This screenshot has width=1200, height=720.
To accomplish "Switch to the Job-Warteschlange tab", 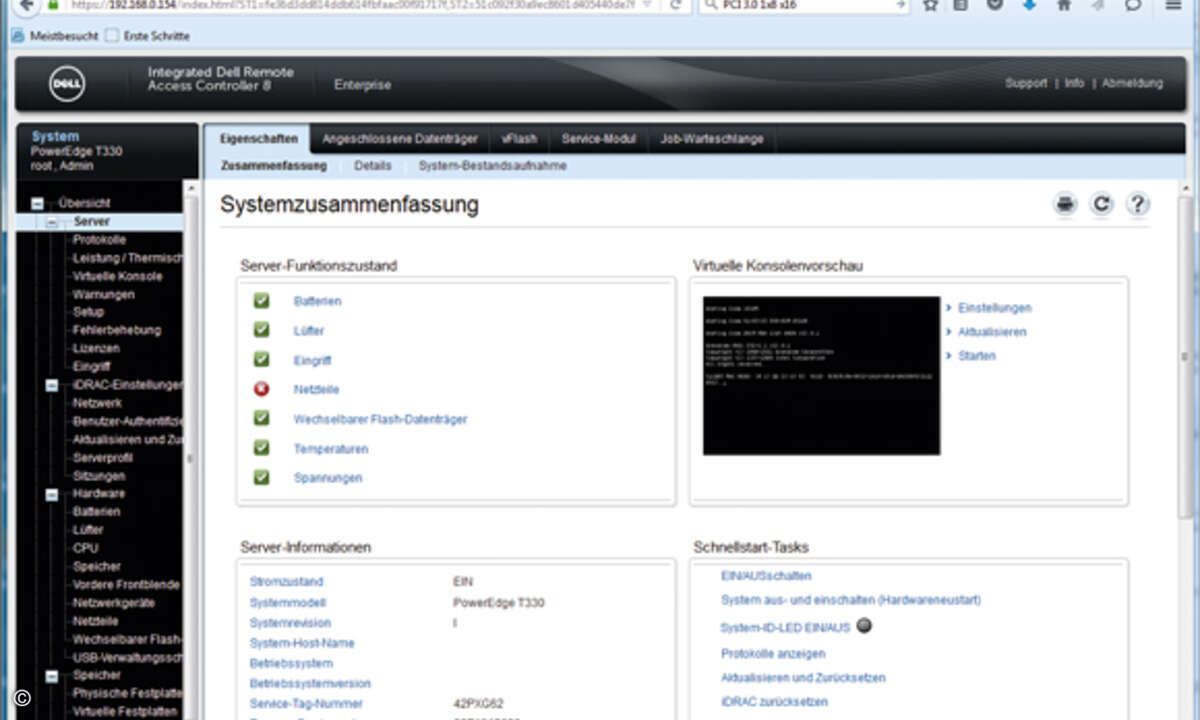I will [712, 139].
